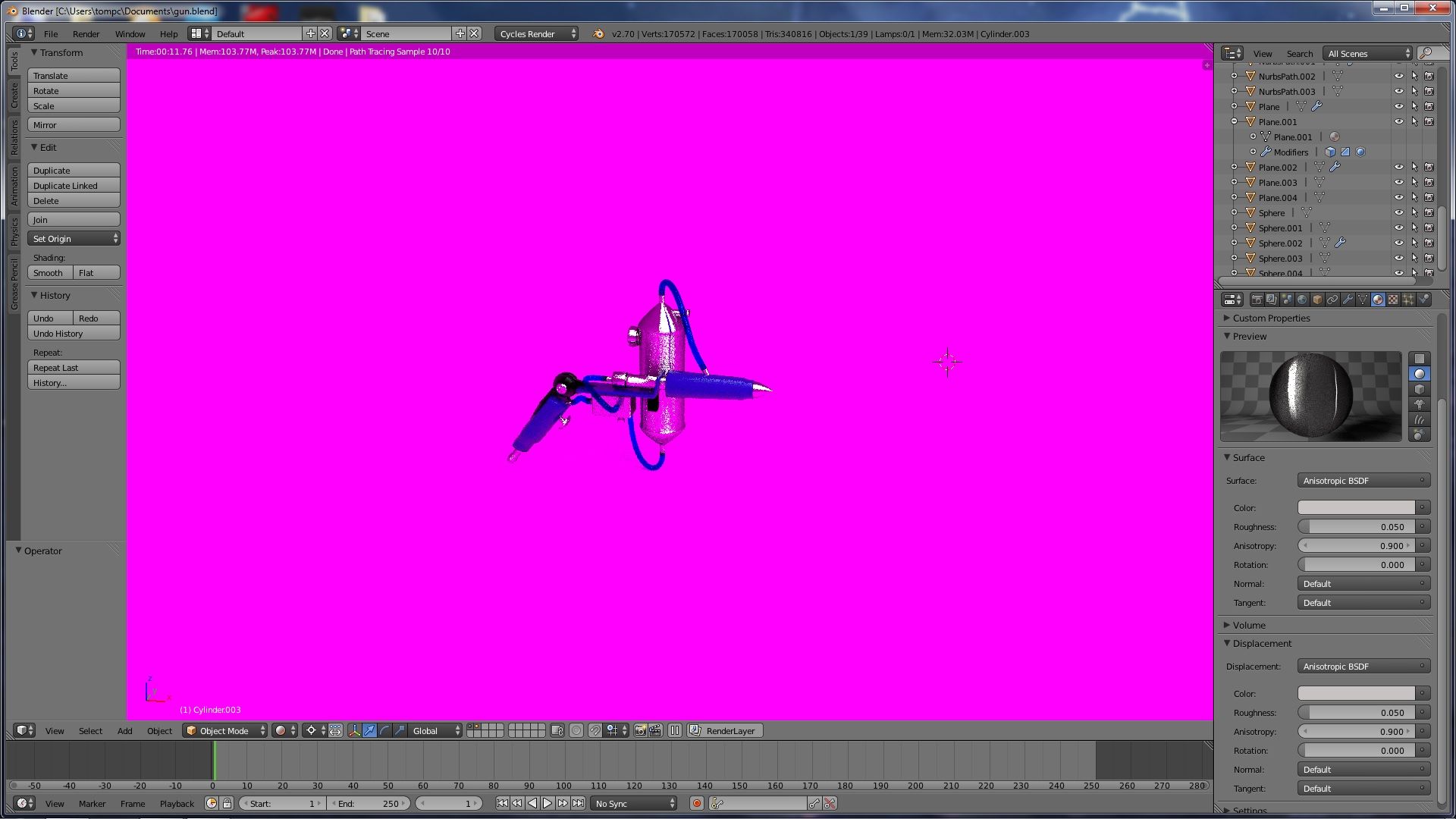Switch to Object Mode selector in header
This screenshot has height=819, width=1456.
(x=224, y=730)
